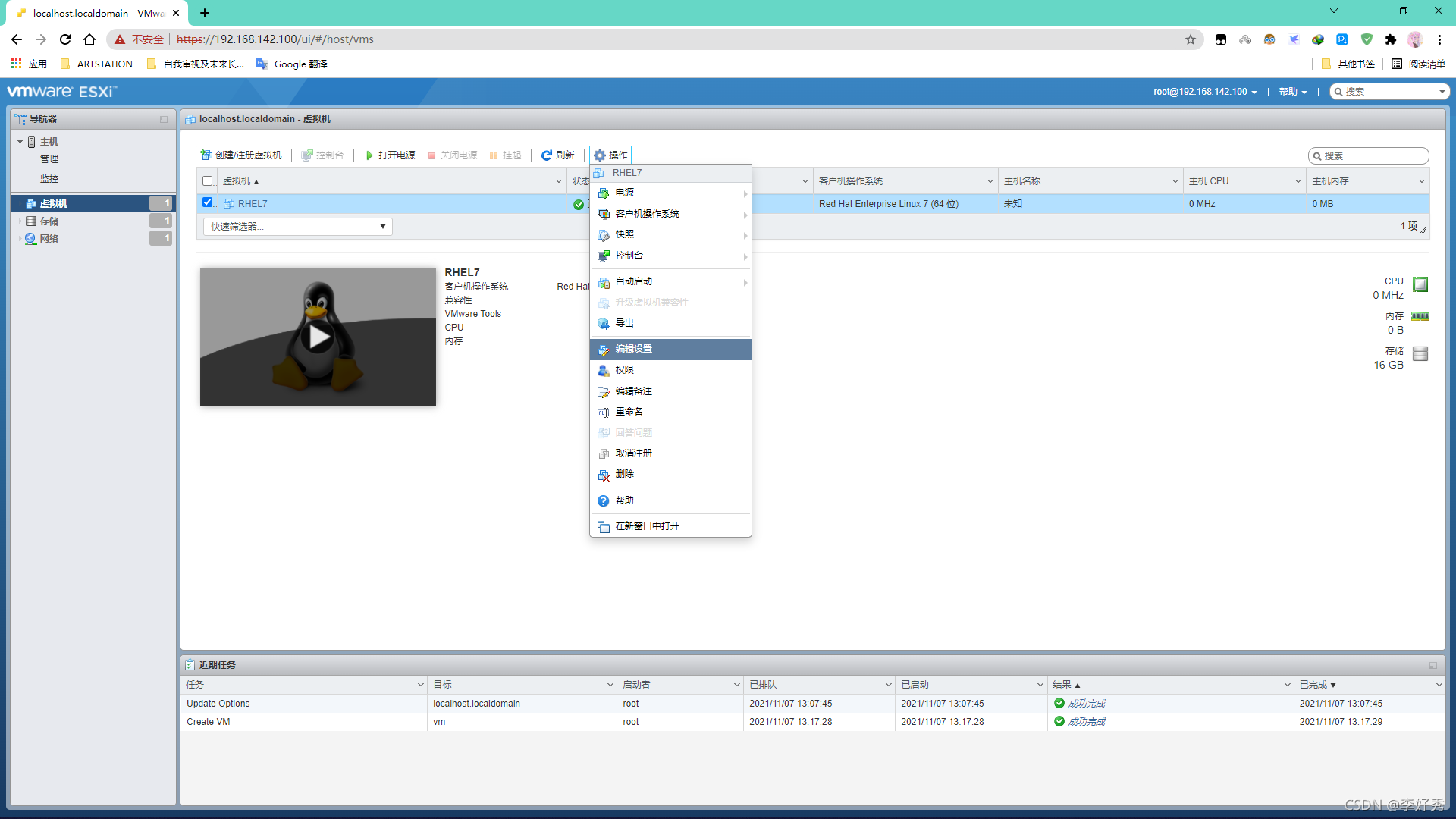Image resolution: width=1456 pixels, height=819 pixels.
Task: Open the reading list button
Action: coord(1419,64)
